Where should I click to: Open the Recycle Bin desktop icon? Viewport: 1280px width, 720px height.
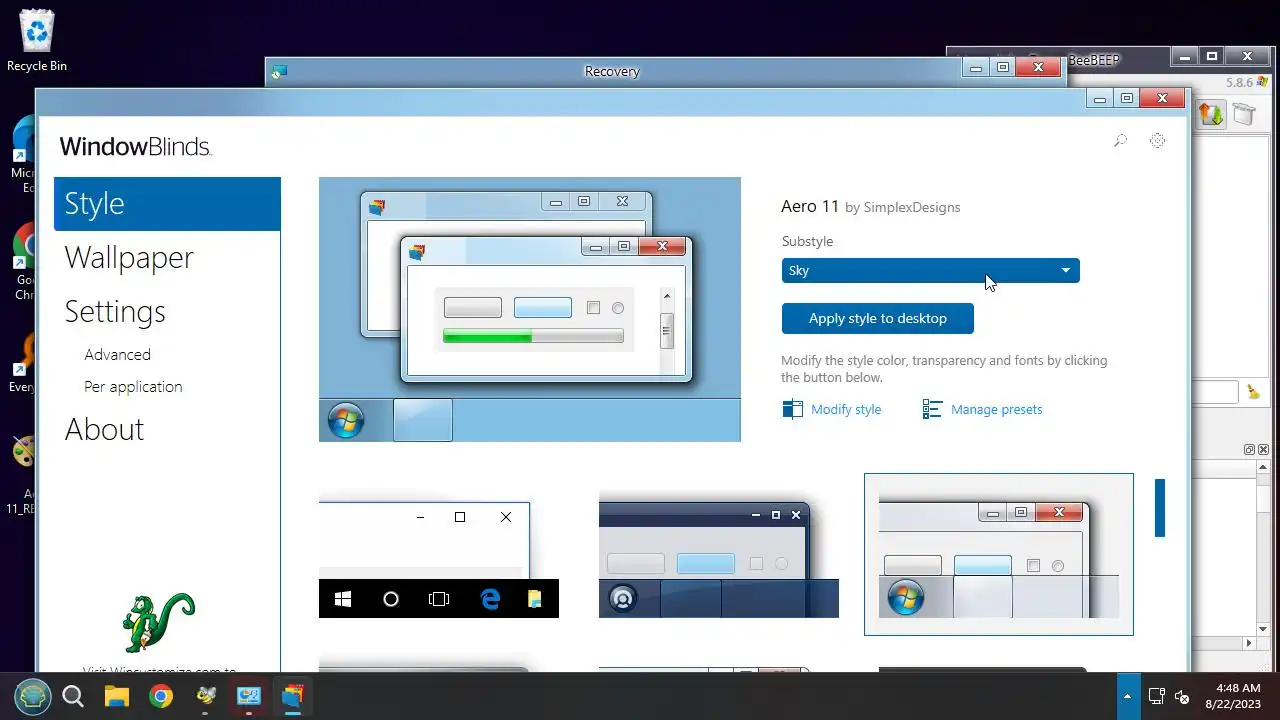(x=37, y=41)
